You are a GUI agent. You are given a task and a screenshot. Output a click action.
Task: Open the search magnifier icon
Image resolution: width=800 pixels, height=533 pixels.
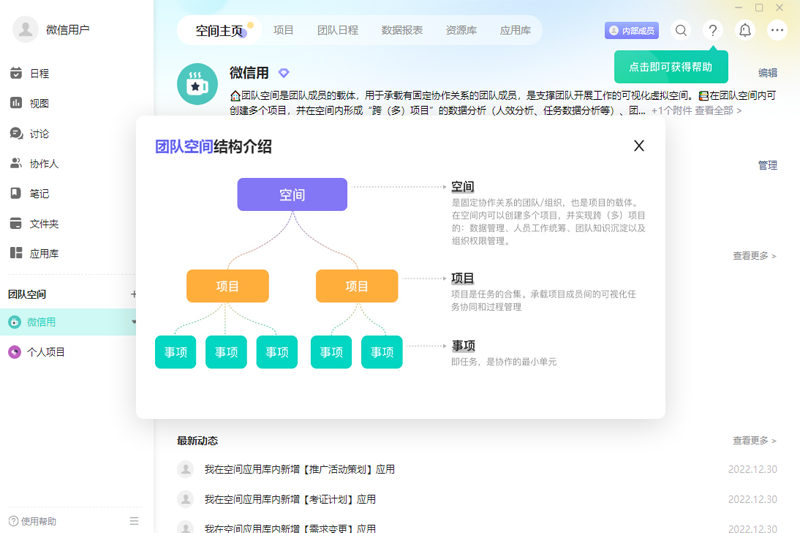pyautogui.click(x=681, y=31)
